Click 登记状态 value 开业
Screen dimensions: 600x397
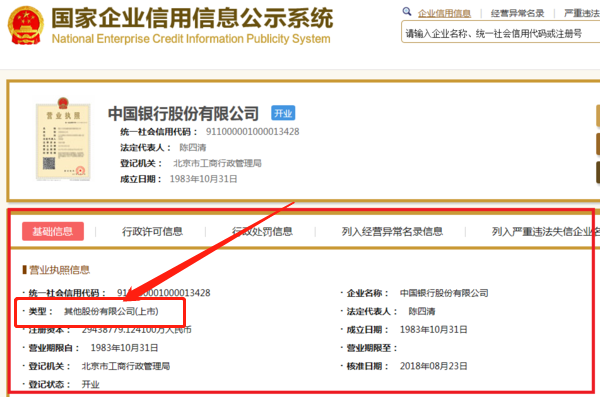coord(91,384)
